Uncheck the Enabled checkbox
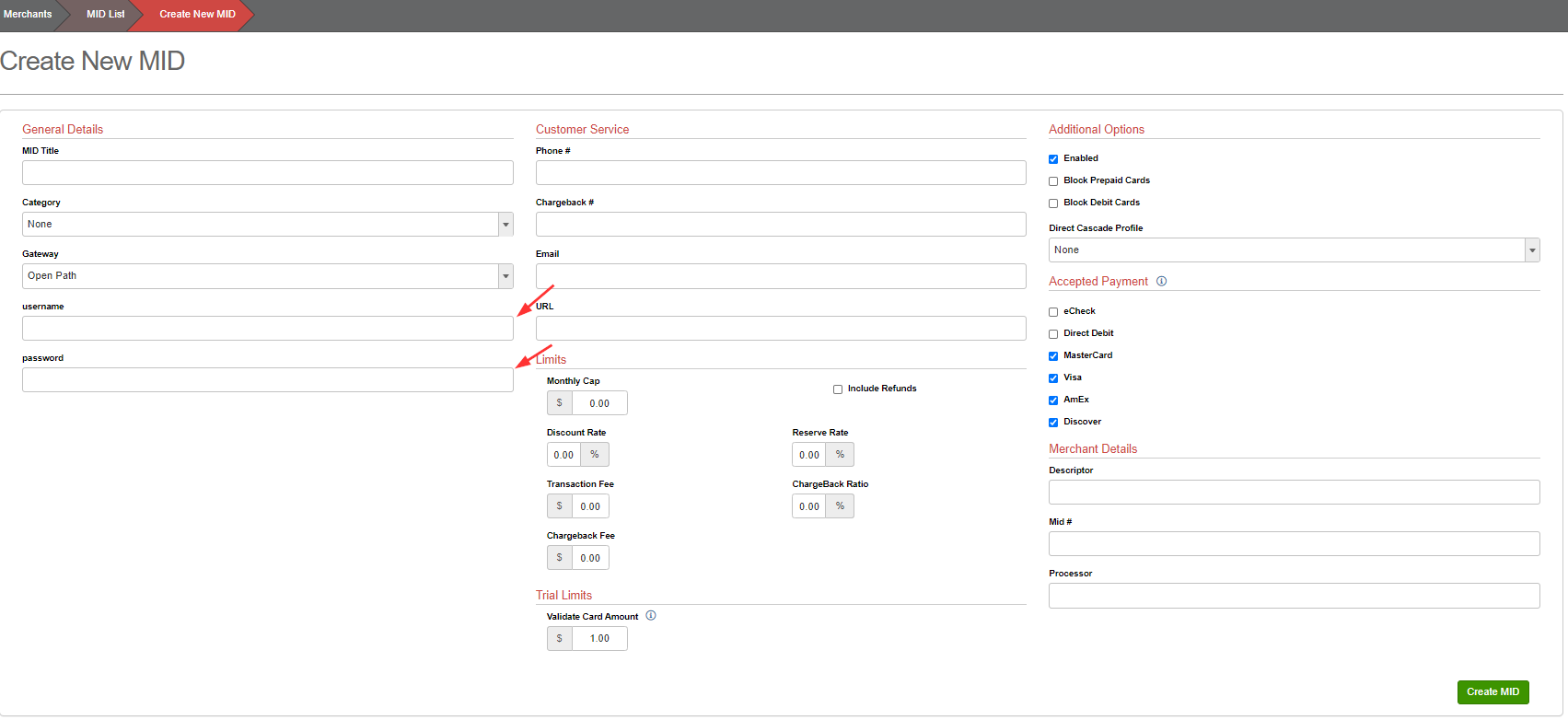Image resolution: width=1568 pixels, height=720 pixels. 1053,159
